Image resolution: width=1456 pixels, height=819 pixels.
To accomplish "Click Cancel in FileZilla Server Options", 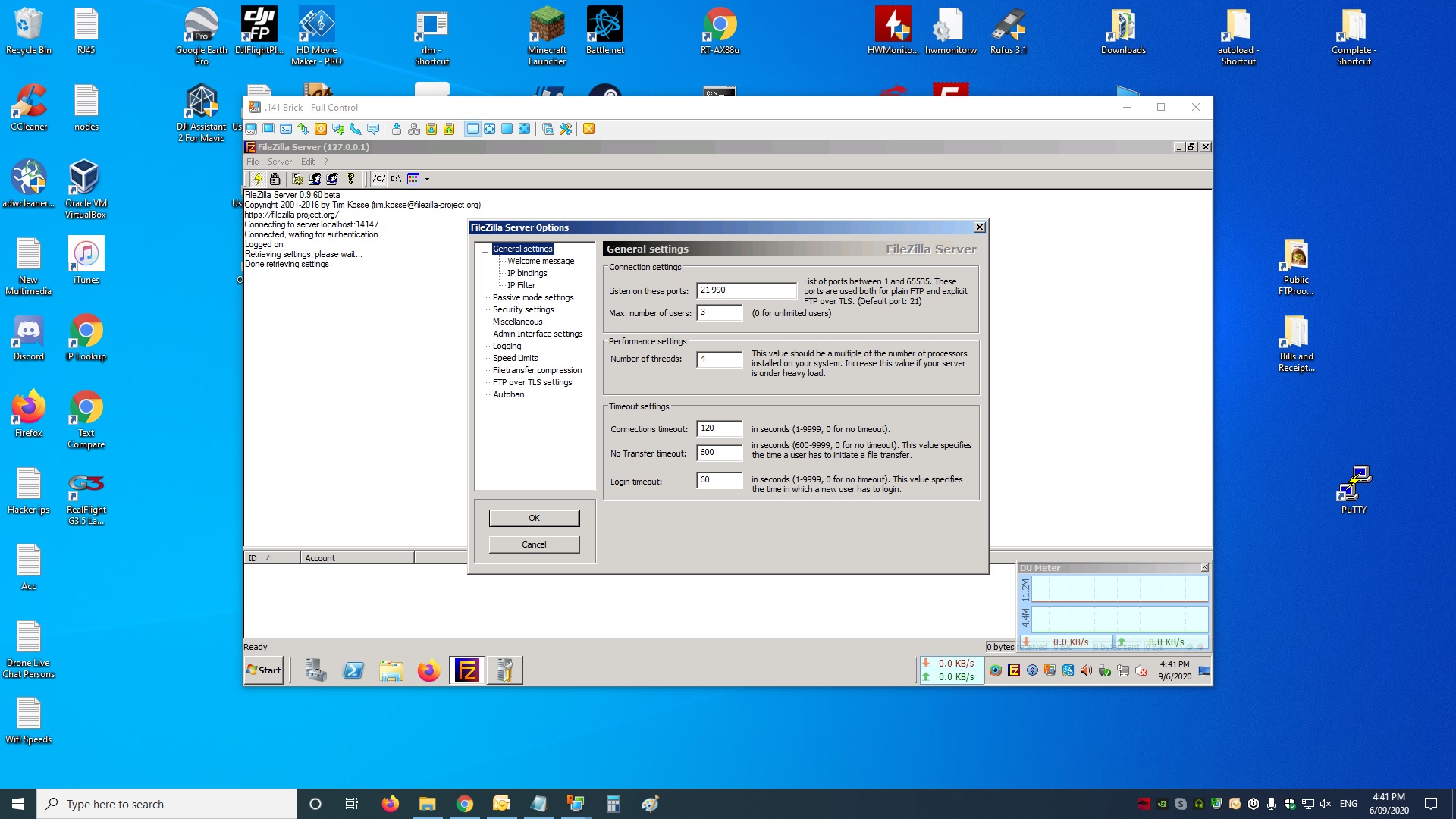I will coord(534,544).
